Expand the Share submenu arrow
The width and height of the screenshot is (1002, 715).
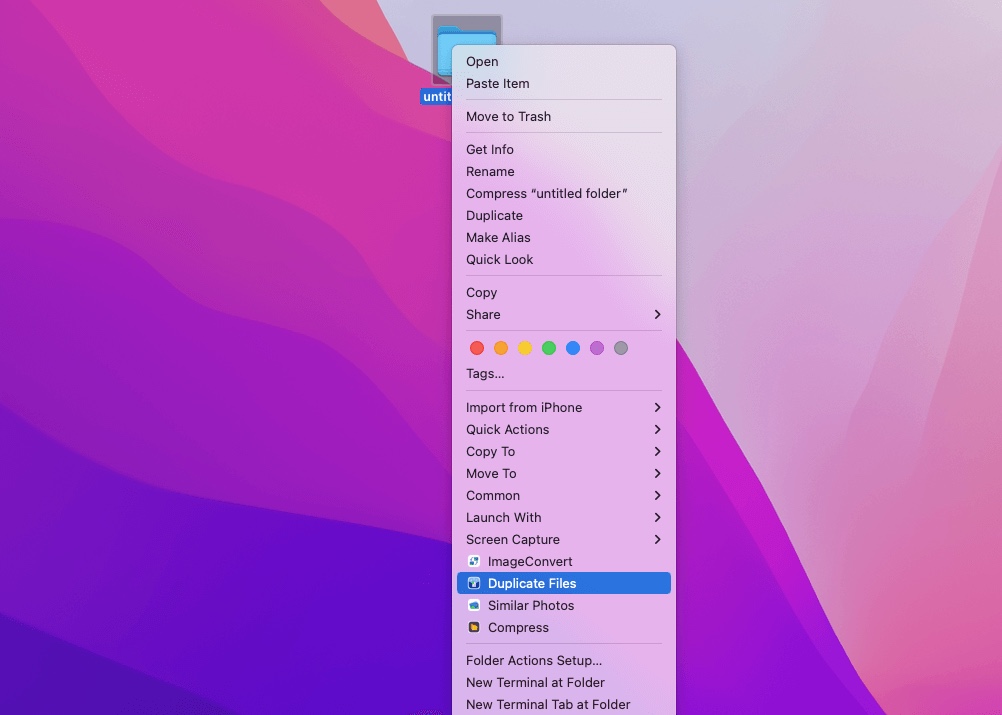[x=657, y=315]
